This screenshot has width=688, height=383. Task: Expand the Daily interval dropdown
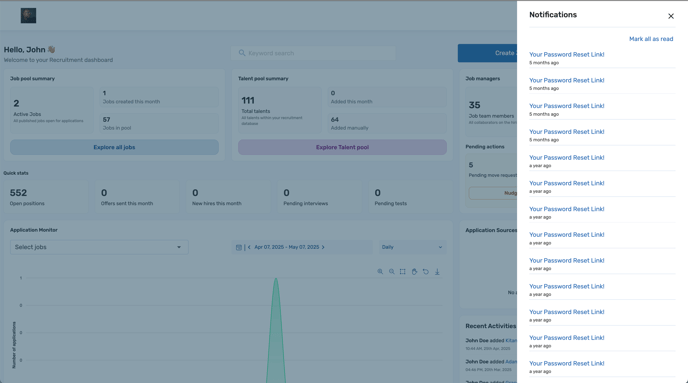[412, 247]
